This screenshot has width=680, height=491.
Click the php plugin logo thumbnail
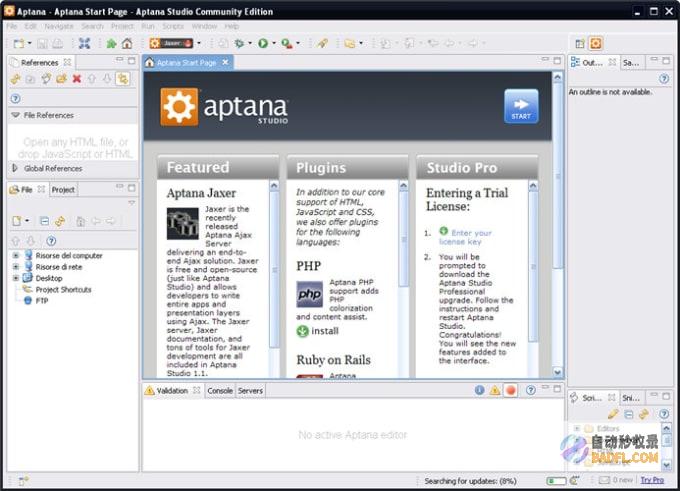310,295
